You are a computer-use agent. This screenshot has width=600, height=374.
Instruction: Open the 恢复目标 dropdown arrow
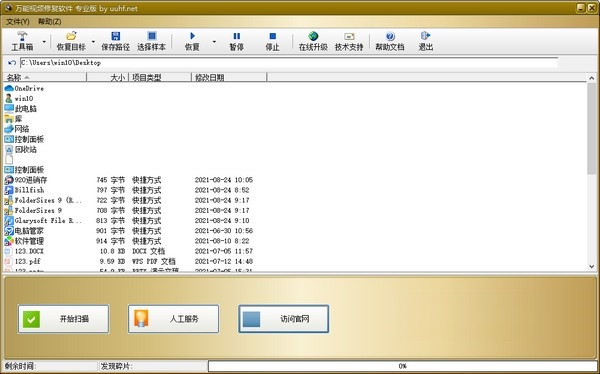pos(93,41)
